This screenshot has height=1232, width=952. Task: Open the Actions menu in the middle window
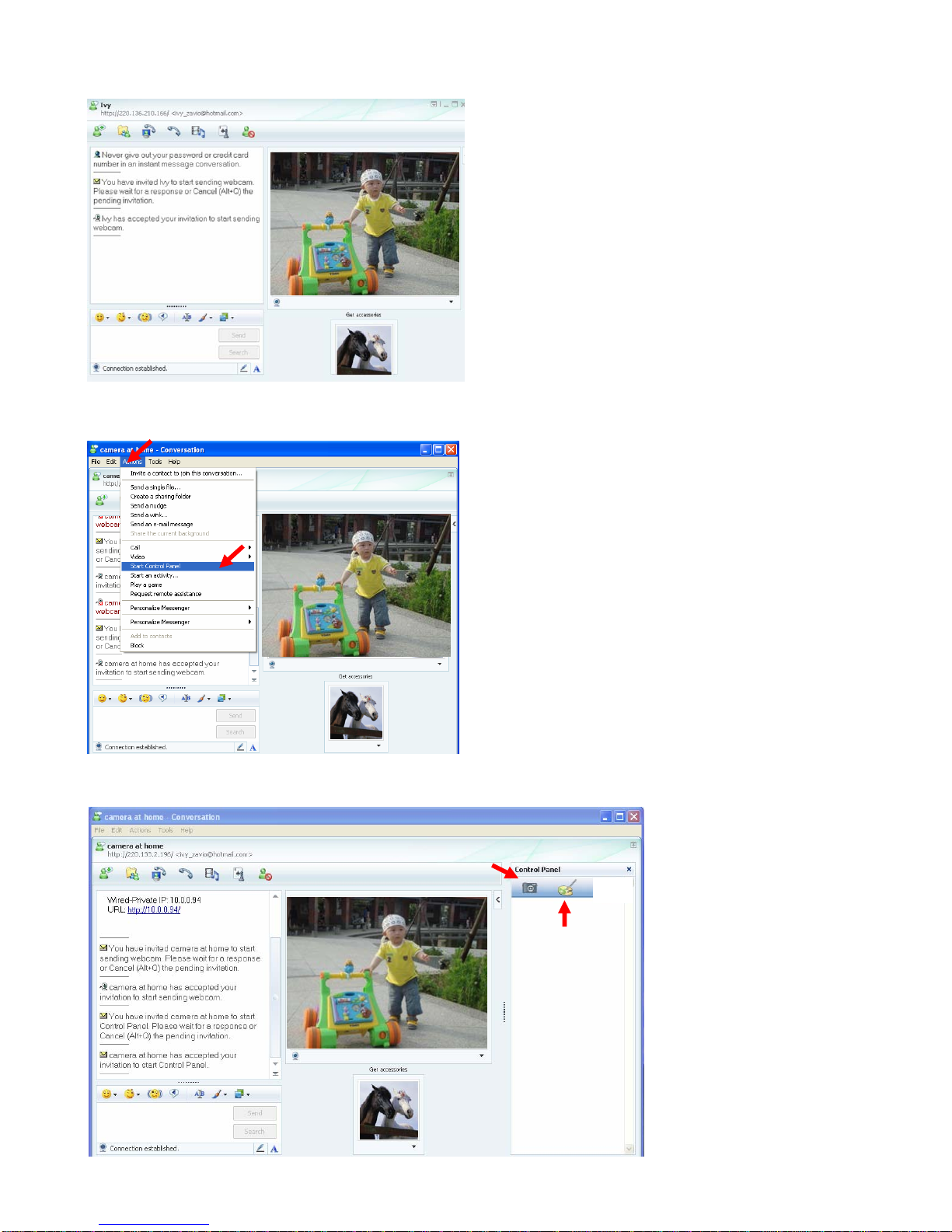(x=132, y=462)
